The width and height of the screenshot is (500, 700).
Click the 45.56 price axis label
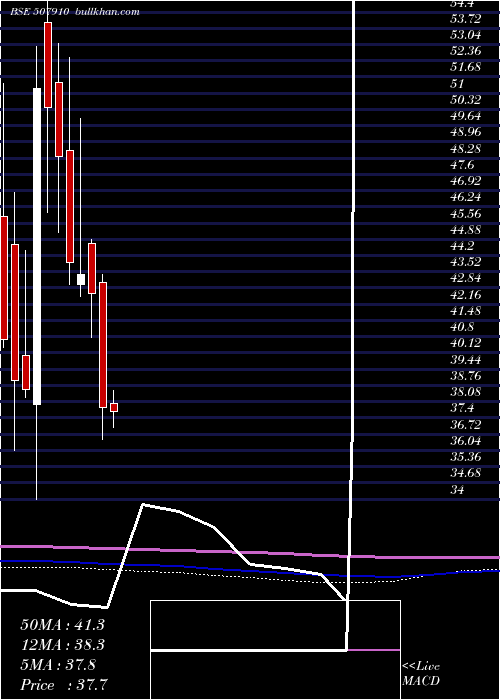[466, 214]
